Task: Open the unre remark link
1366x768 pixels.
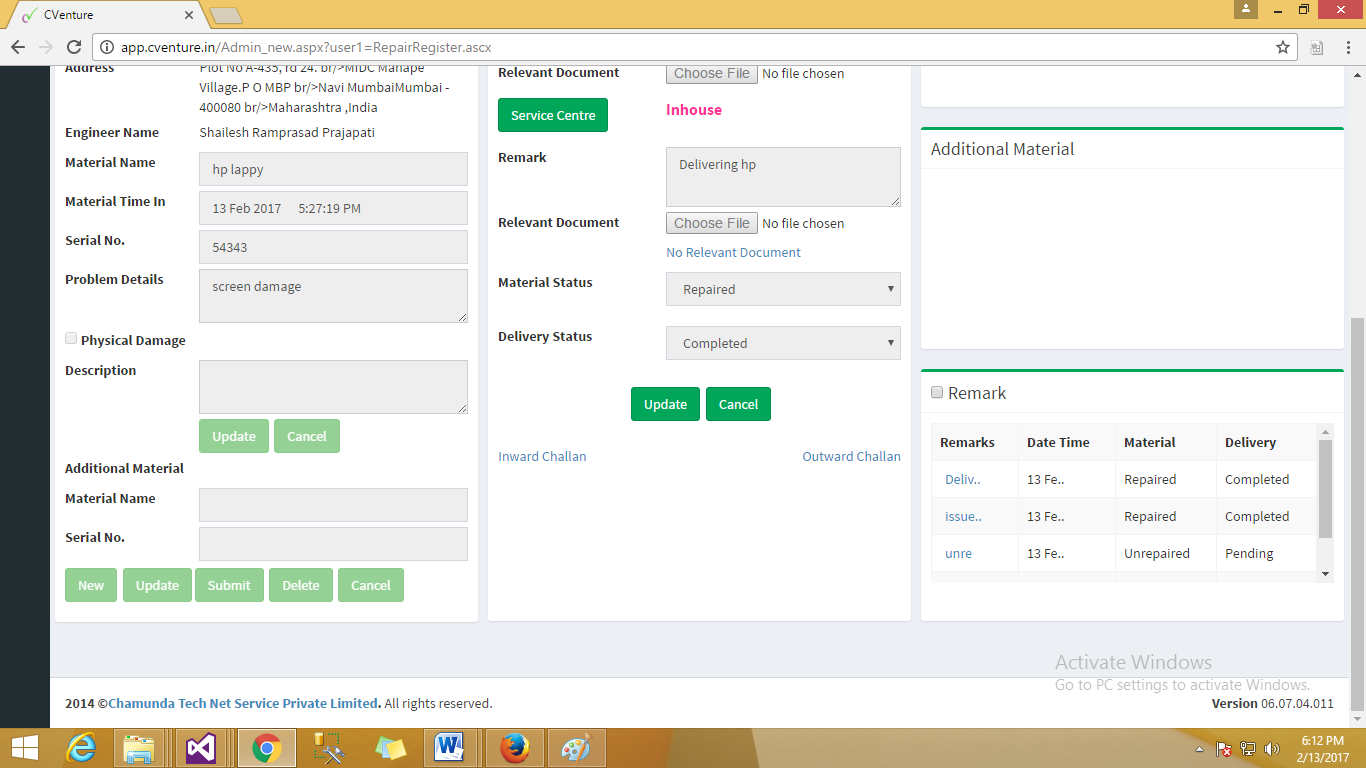Action: (958, 553)
